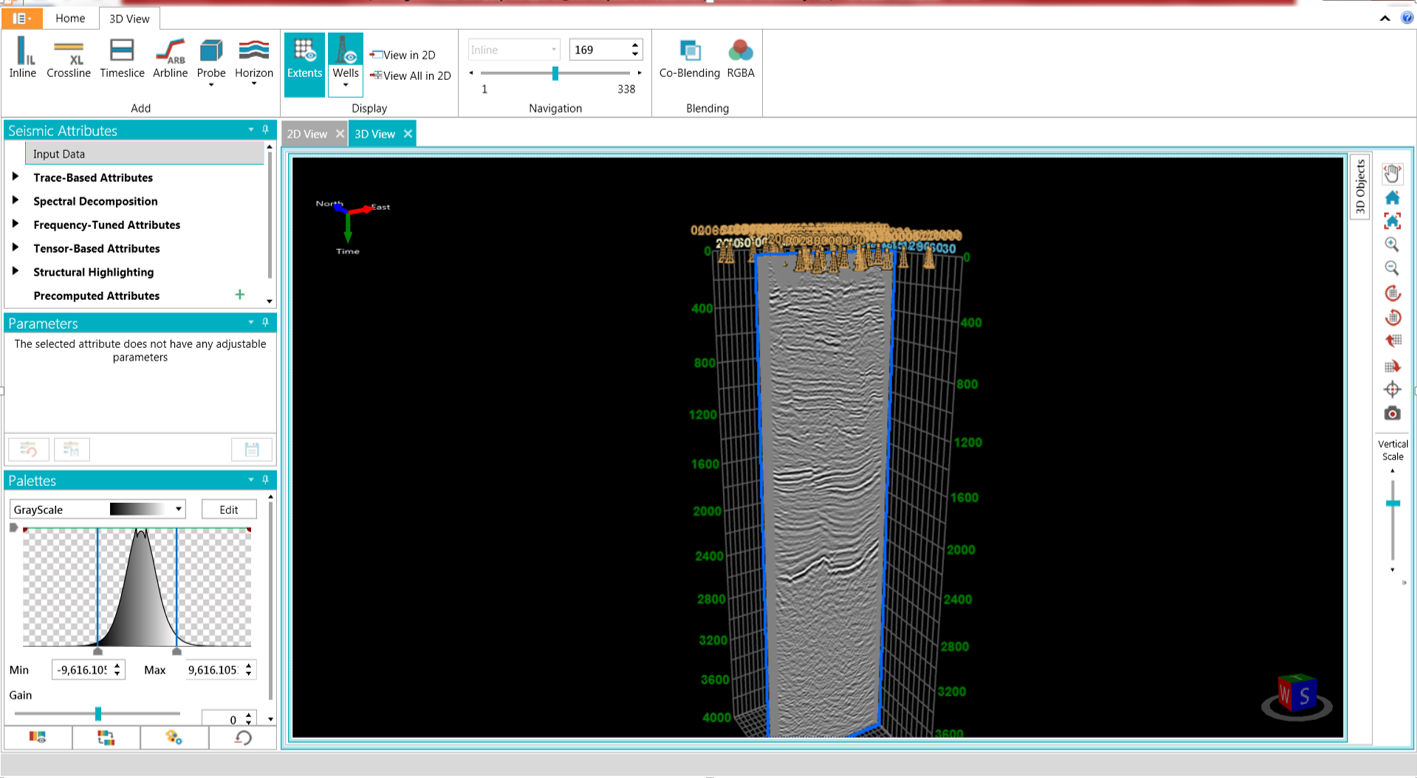Pin the Seismic Attributes panel
Screen dimensions: 1417x778
[266, 130]
